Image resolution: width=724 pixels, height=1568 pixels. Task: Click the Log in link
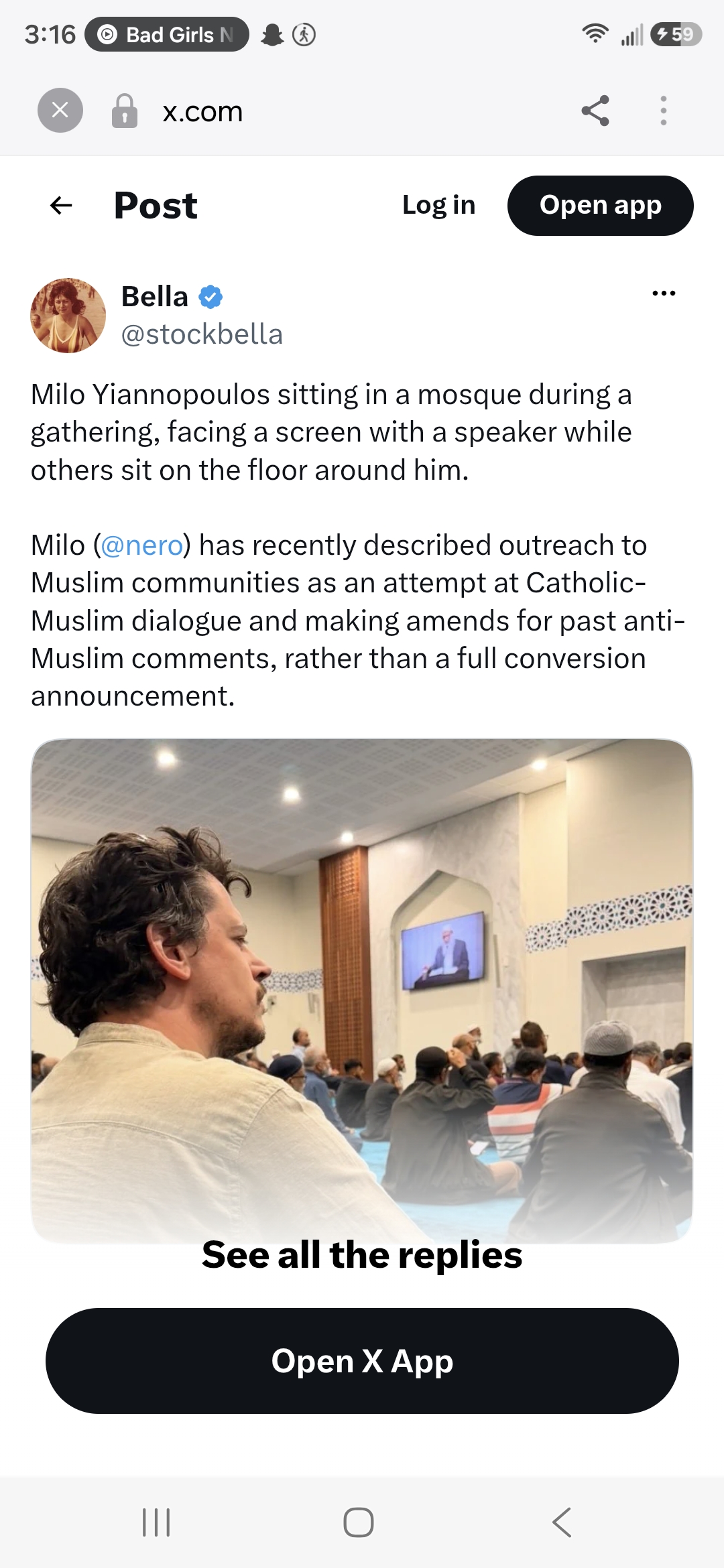coord(439,205)
